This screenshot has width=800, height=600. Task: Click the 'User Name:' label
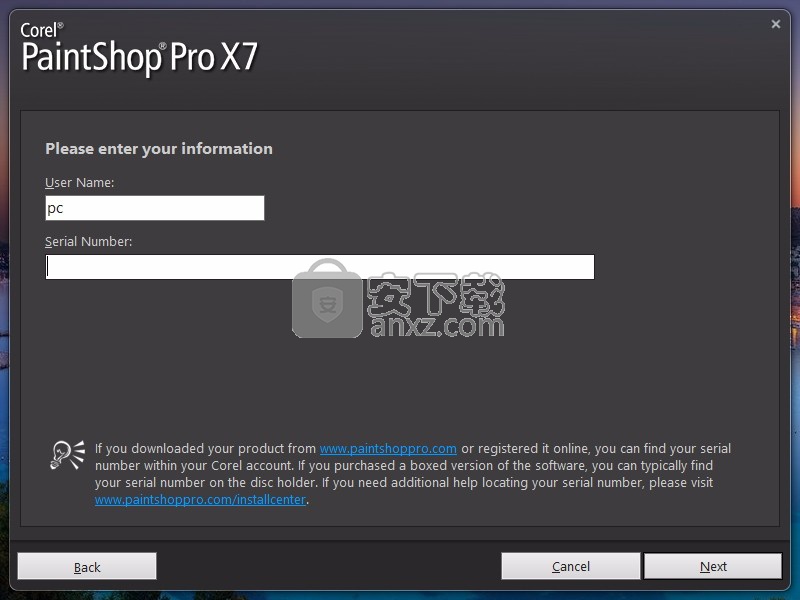(x=80, y=183)
